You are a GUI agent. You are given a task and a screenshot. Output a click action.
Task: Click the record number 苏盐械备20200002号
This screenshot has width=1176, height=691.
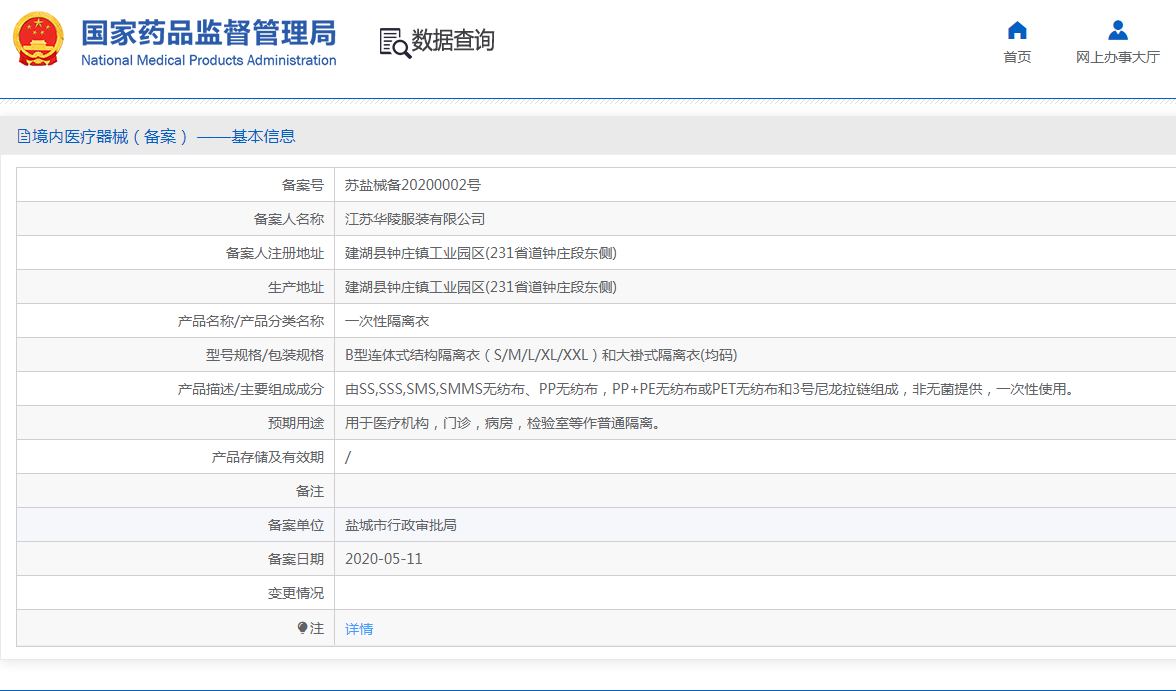413,185
